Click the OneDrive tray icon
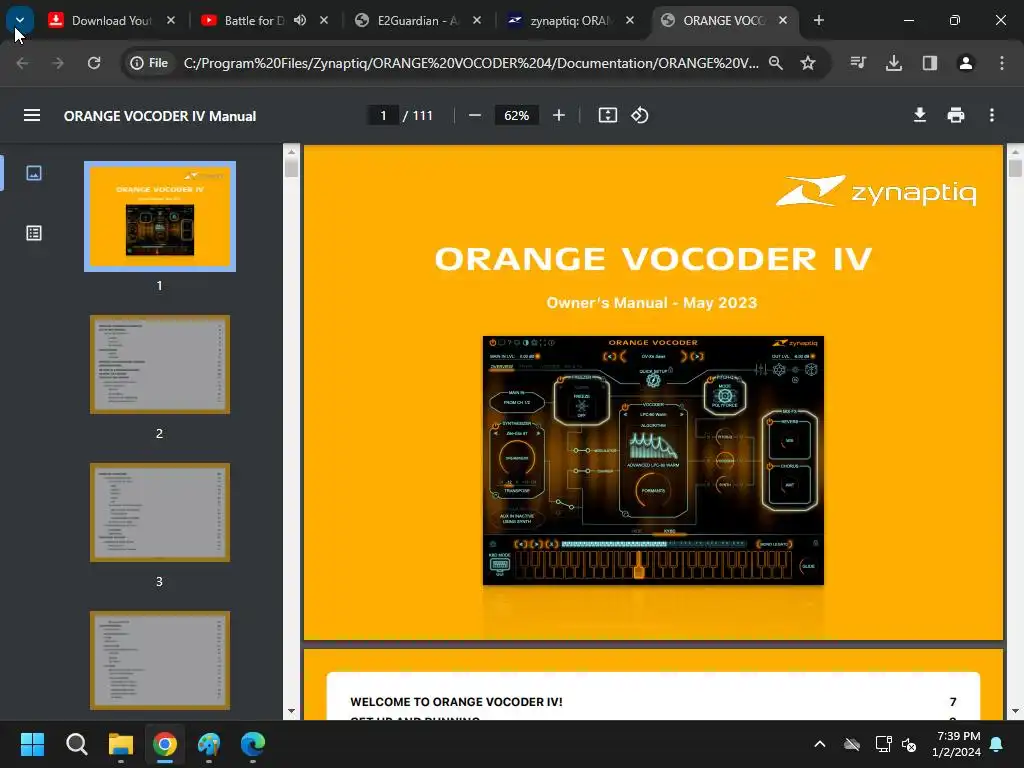1024x768 pixels. pyautogui.click(x=852, y=744)
